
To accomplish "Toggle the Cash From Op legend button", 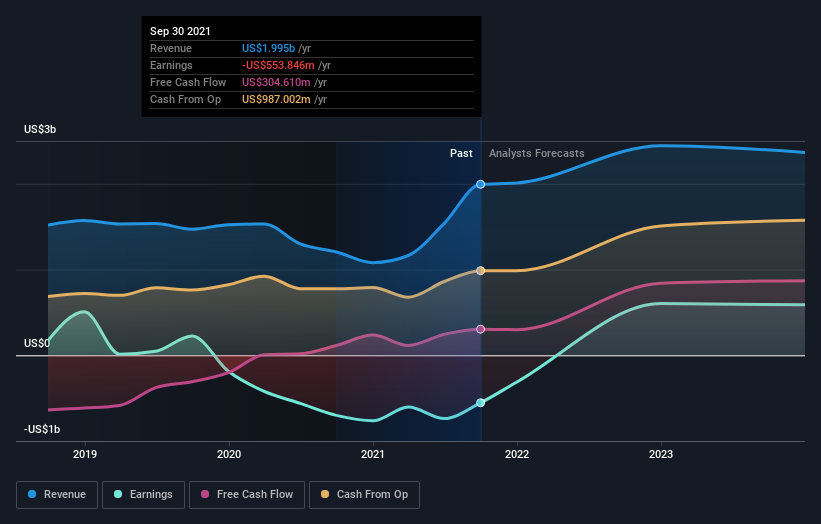I will pyautogui.click(x=364, y=495).
